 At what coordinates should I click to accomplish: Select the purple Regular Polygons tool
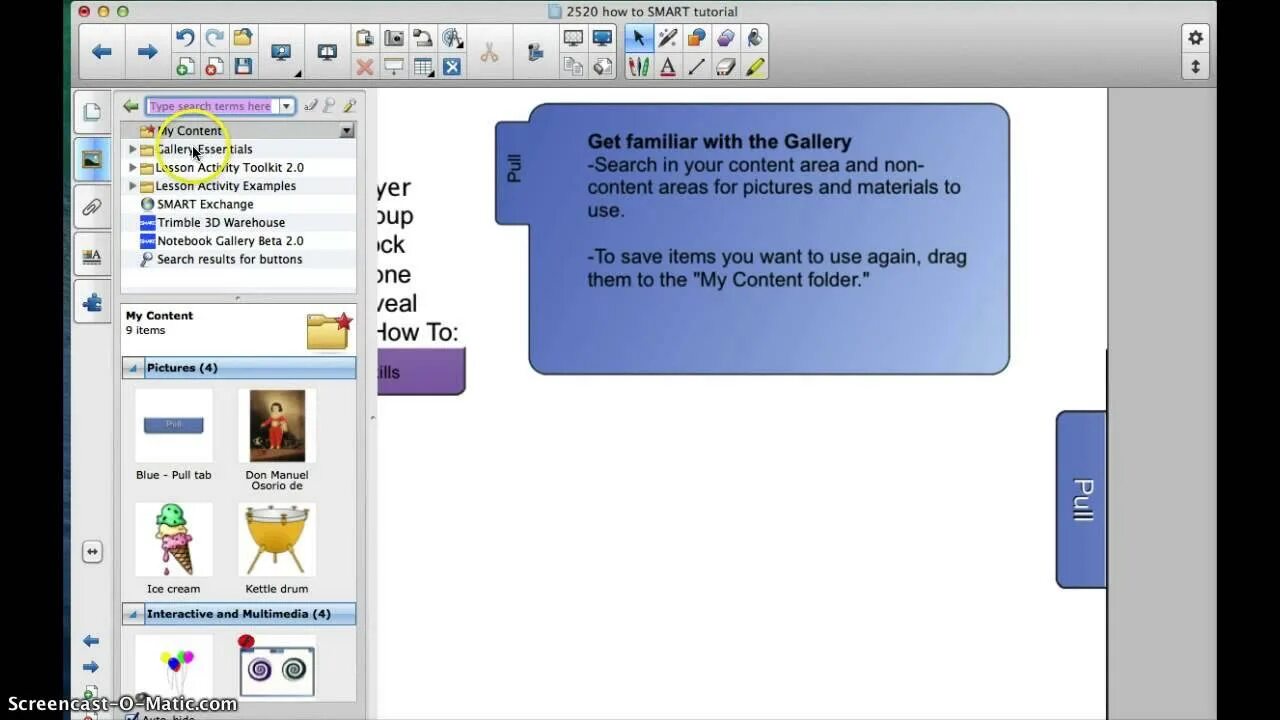pos(725,38)
